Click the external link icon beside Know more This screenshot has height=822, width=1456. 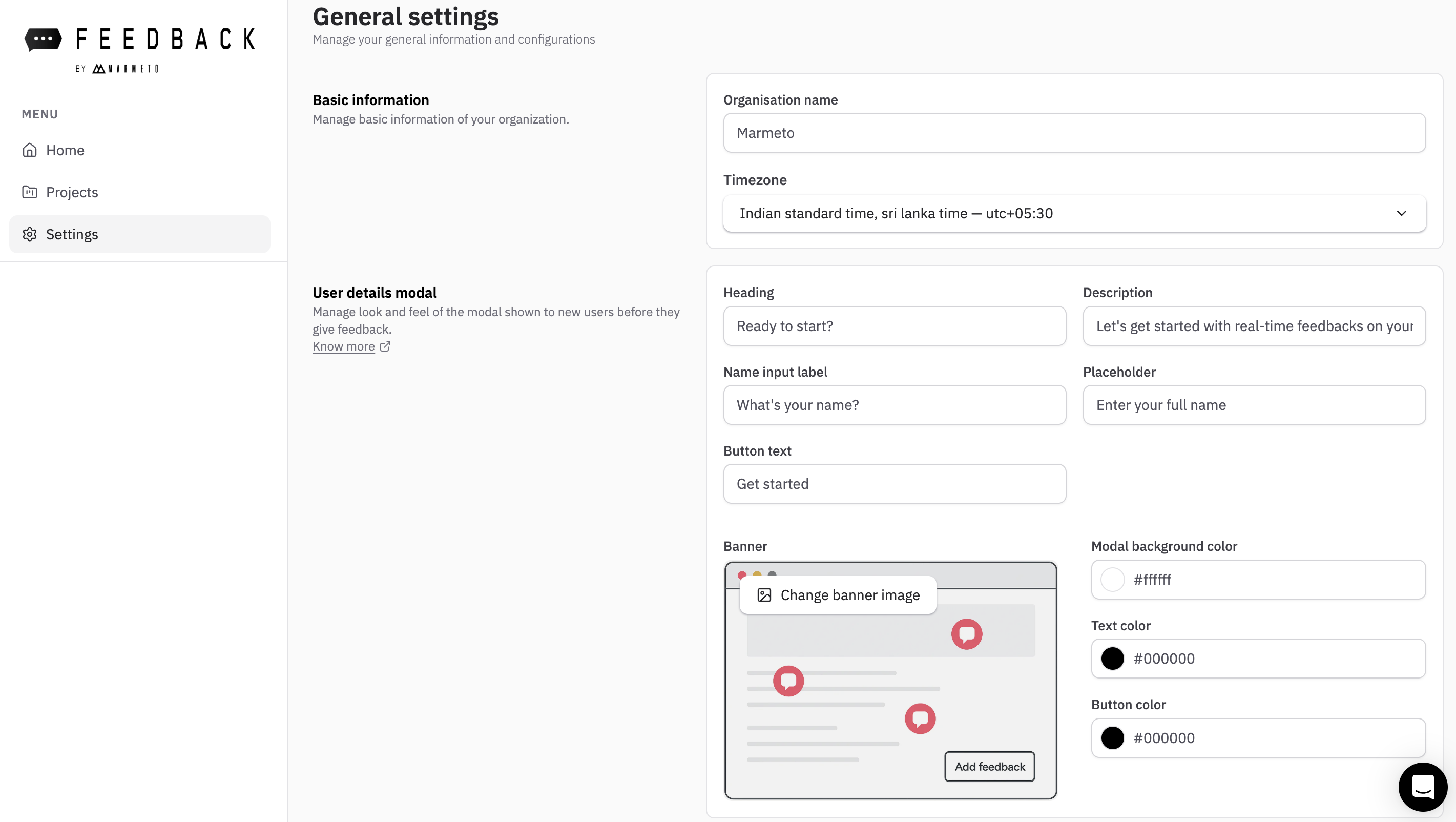(x=385, y=346)
